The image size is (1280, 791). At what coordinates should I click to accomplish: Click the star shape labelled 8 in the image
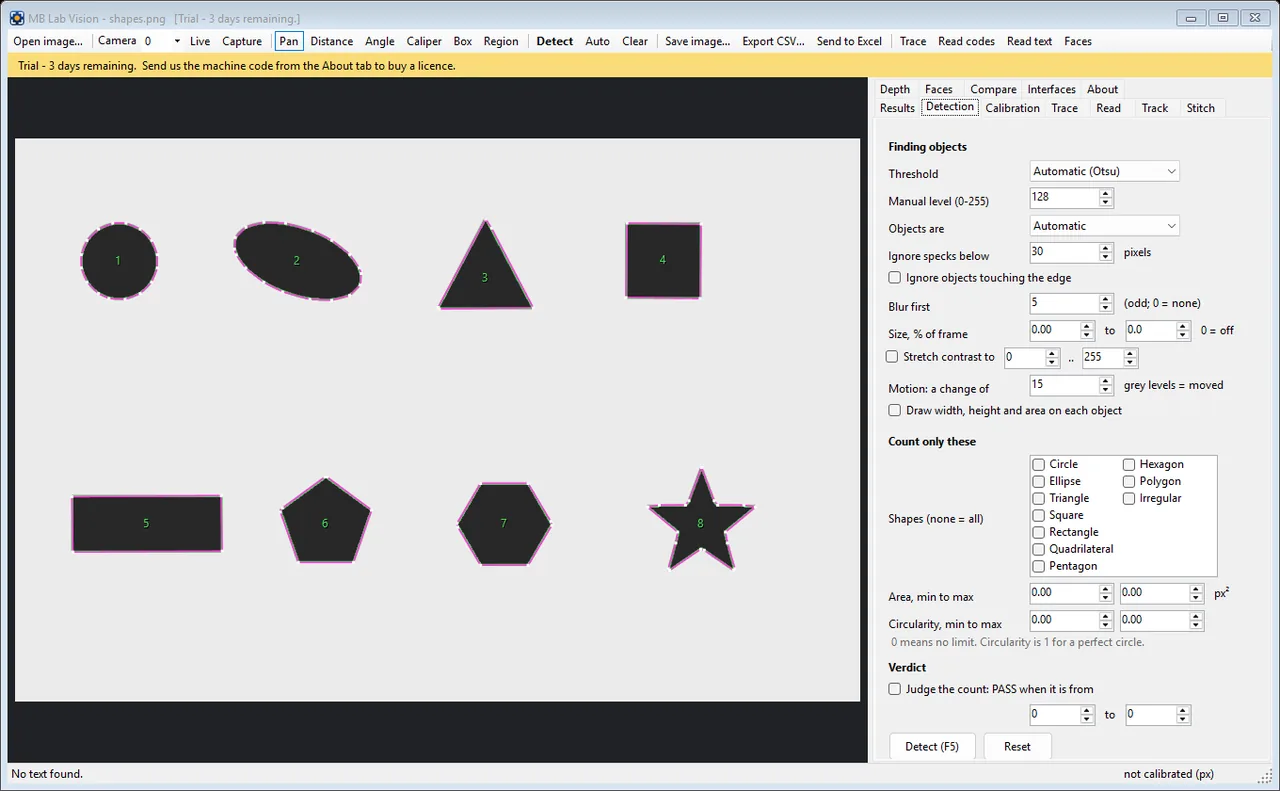701,521
